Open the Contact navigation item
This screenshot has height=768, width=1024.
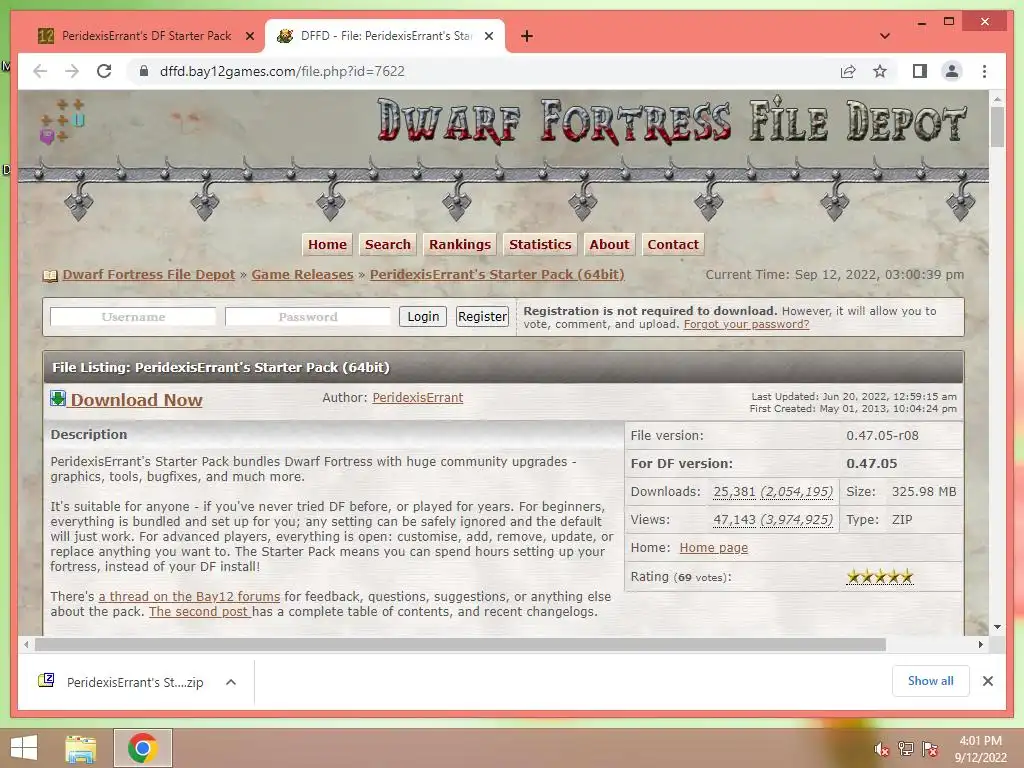pos(673,244)
